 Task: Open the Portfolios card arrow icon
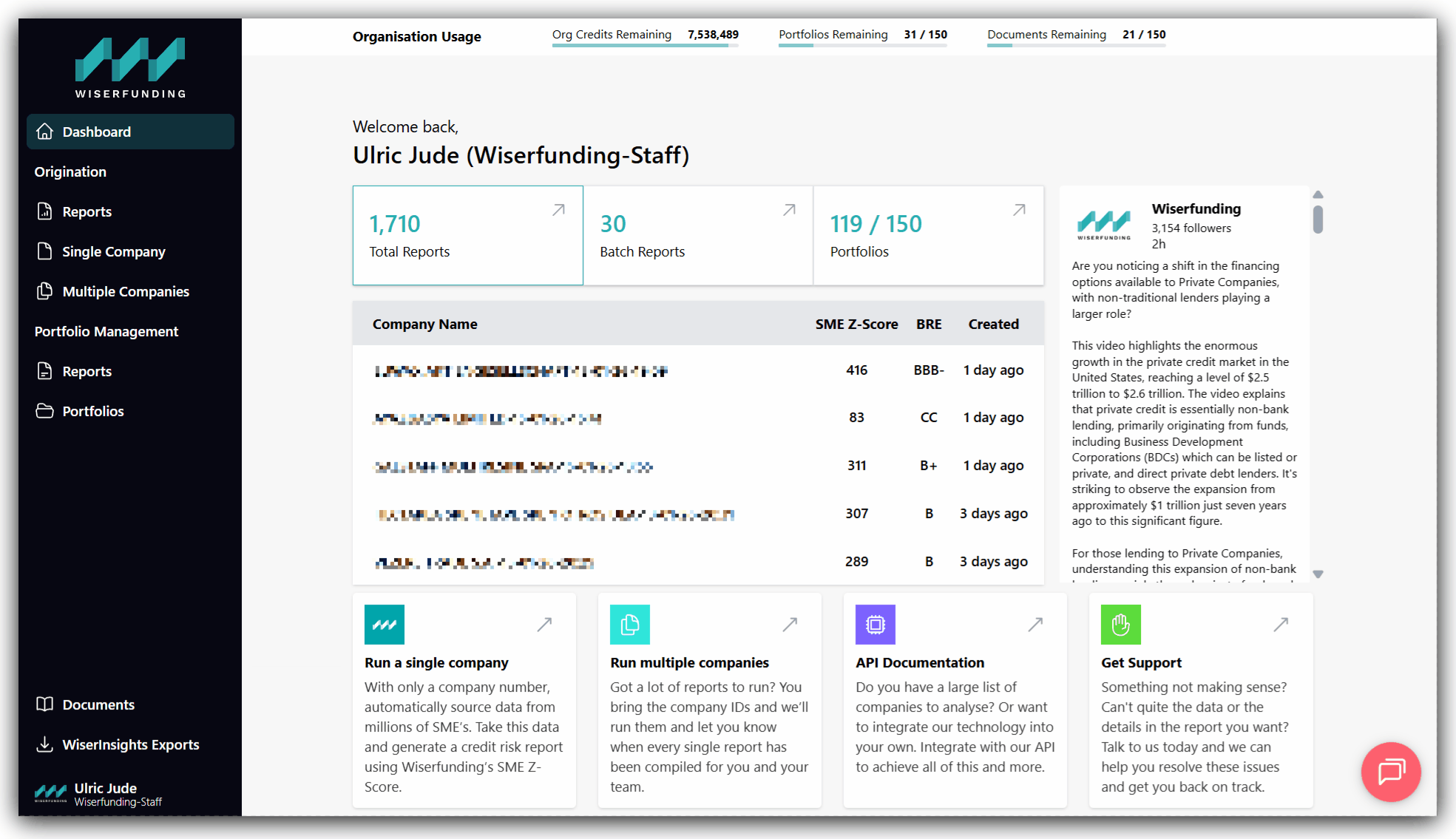1019,211
